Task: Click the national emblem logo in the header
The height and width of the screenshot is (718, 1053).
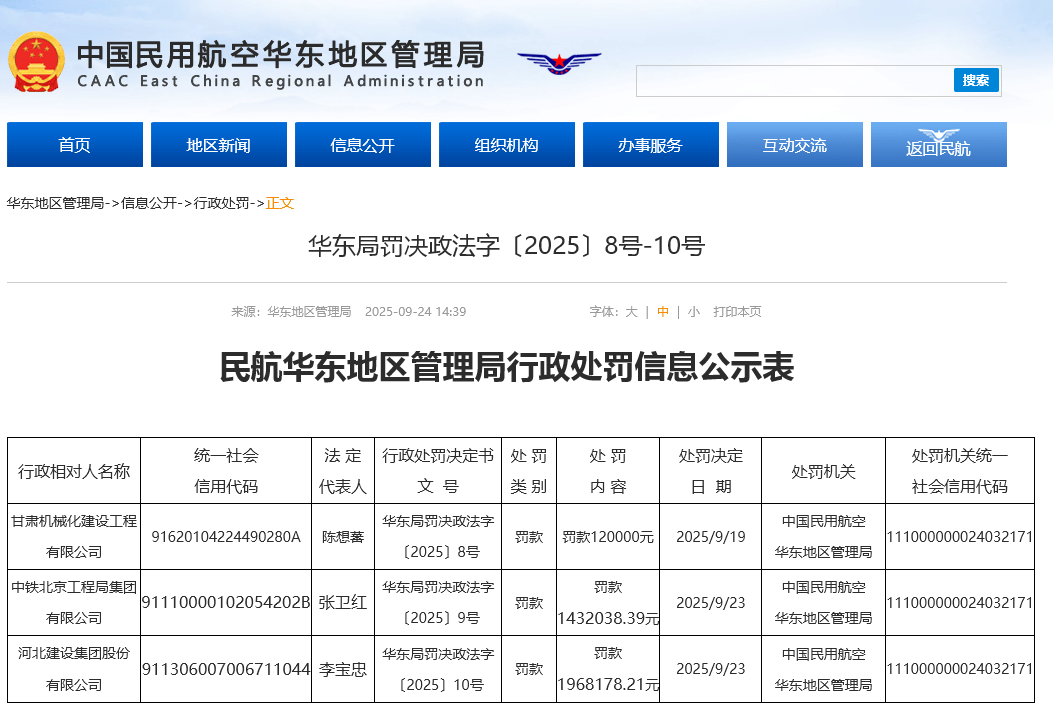Action: click(36, 62)
